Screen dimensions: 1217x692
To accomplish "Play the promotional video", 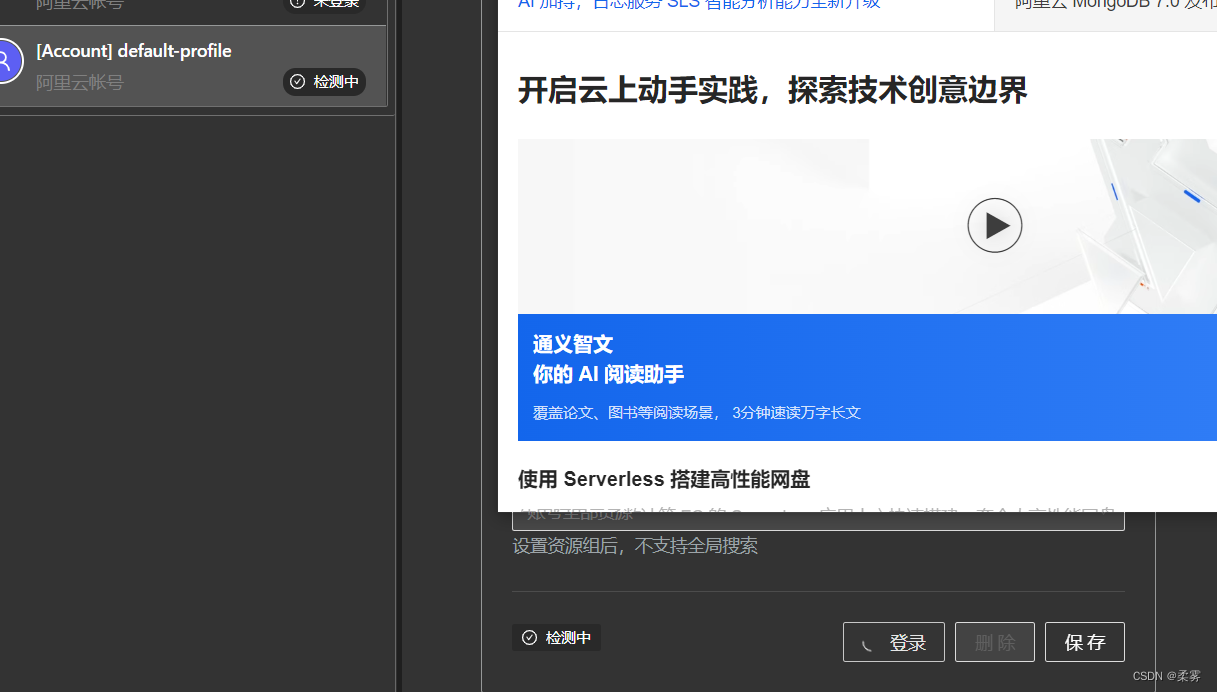I will tap(994, 226).
